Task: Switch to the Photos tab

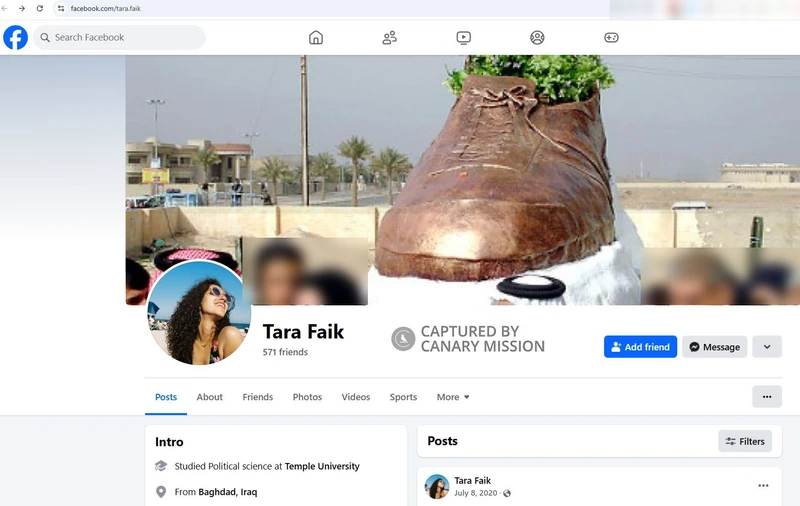Action: (x=307, y=397)
